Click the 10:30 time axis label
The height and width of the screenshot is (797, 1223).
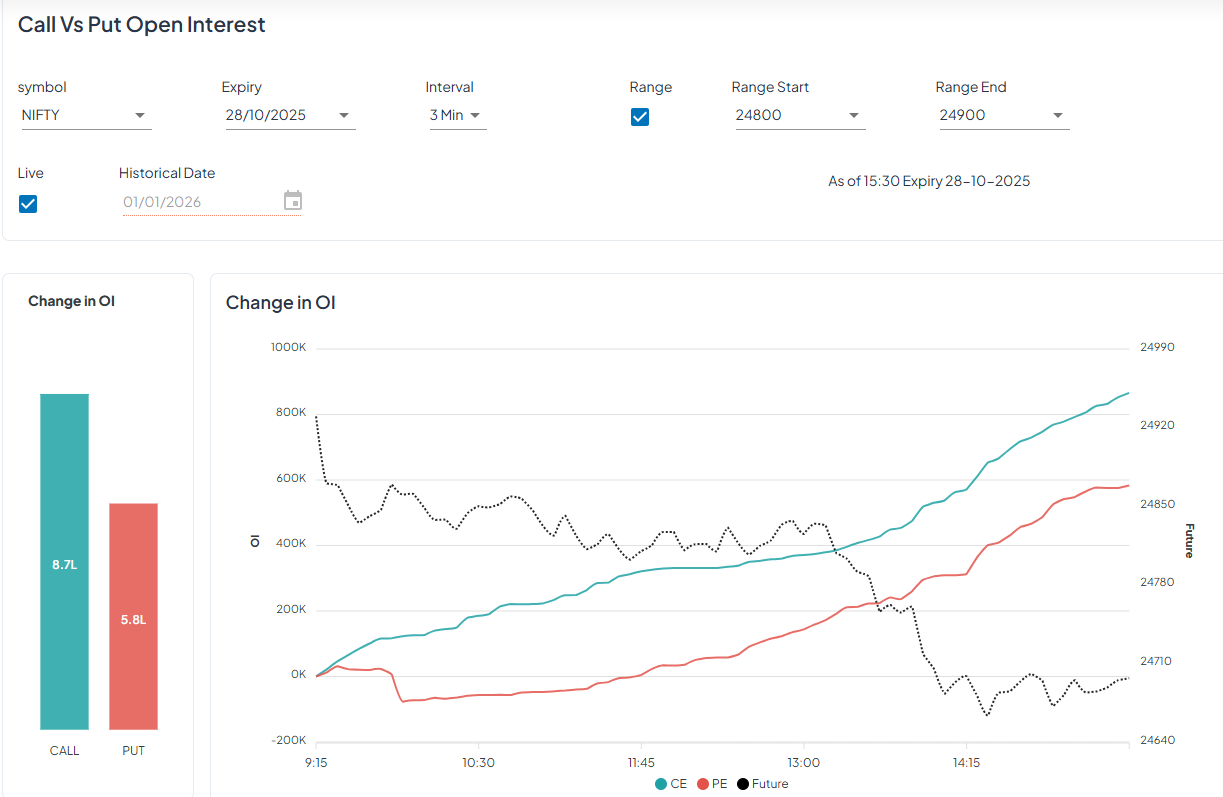pyautogui.click(x=478, y=762)
